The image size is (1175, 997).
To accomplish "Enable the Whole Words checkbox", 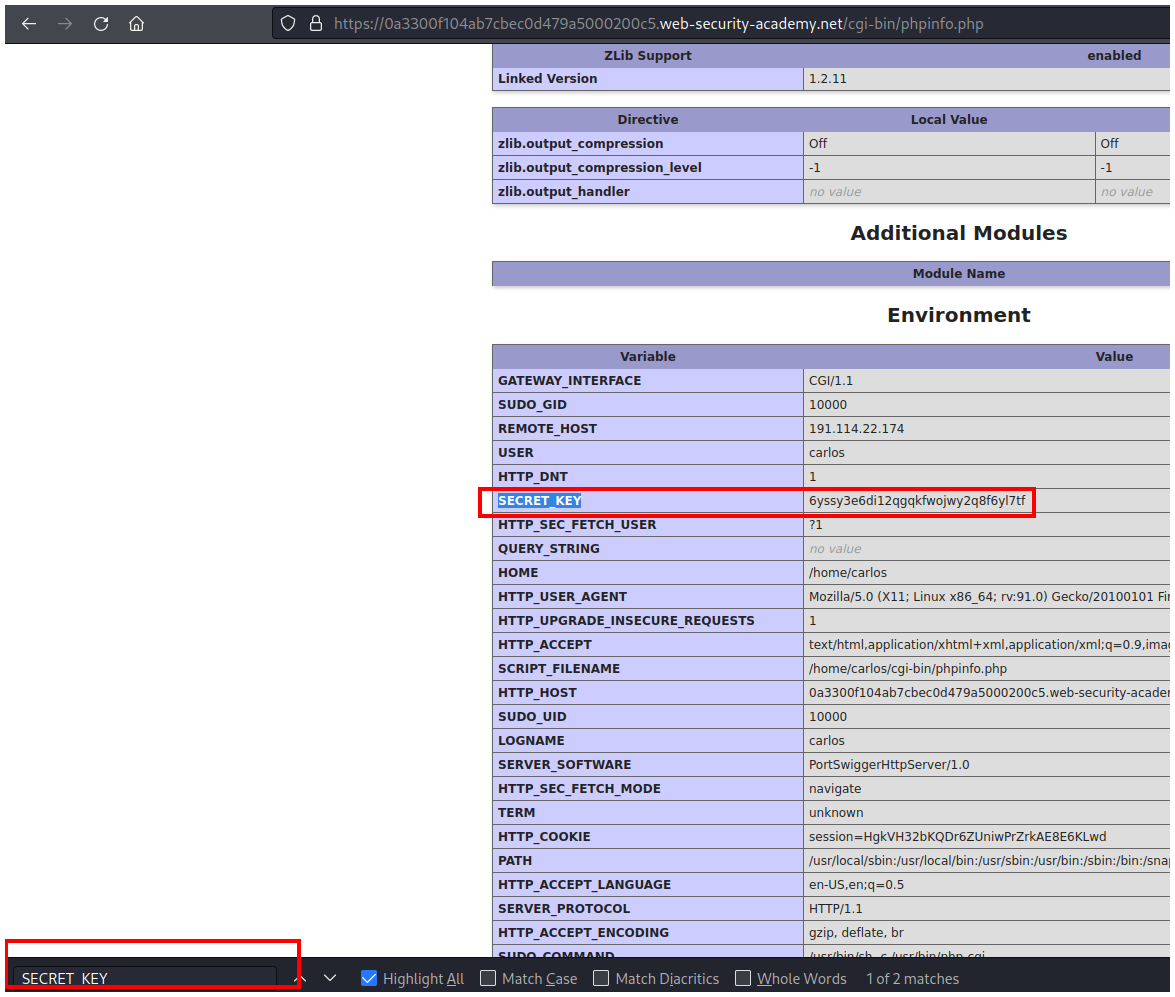I will pos(743,978).
